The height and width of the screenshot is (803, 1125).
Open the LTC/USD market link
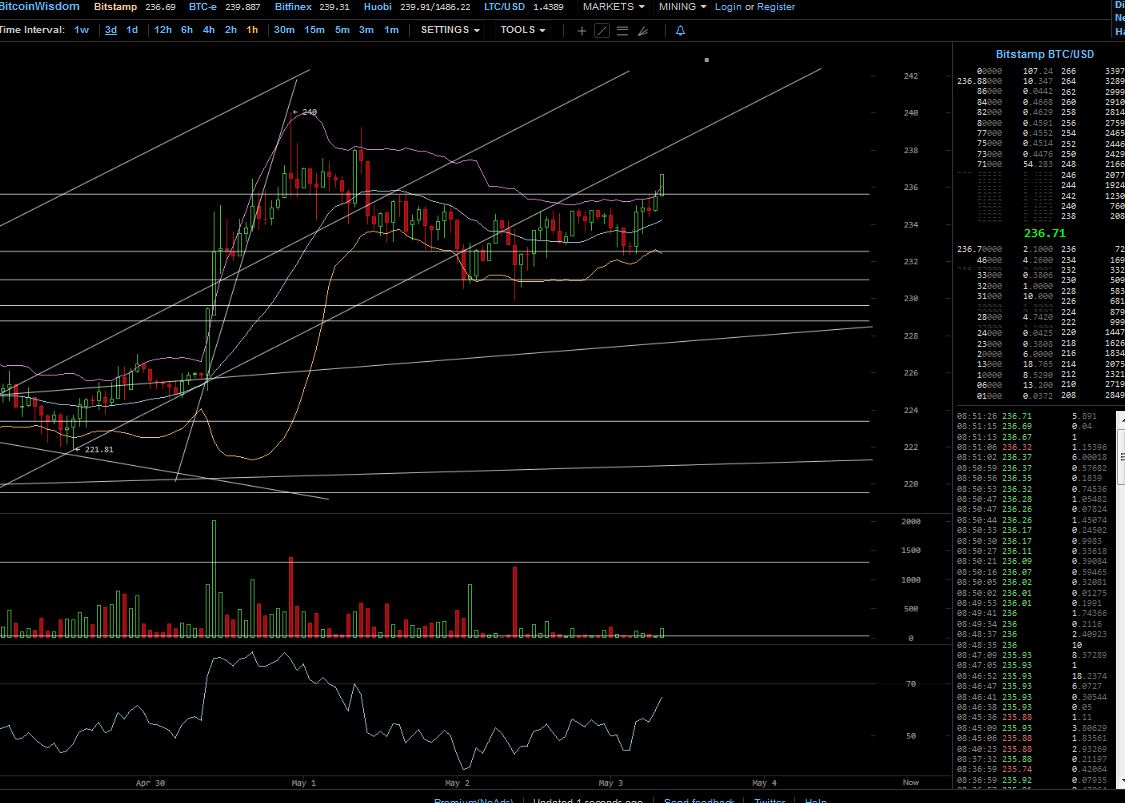504,6
